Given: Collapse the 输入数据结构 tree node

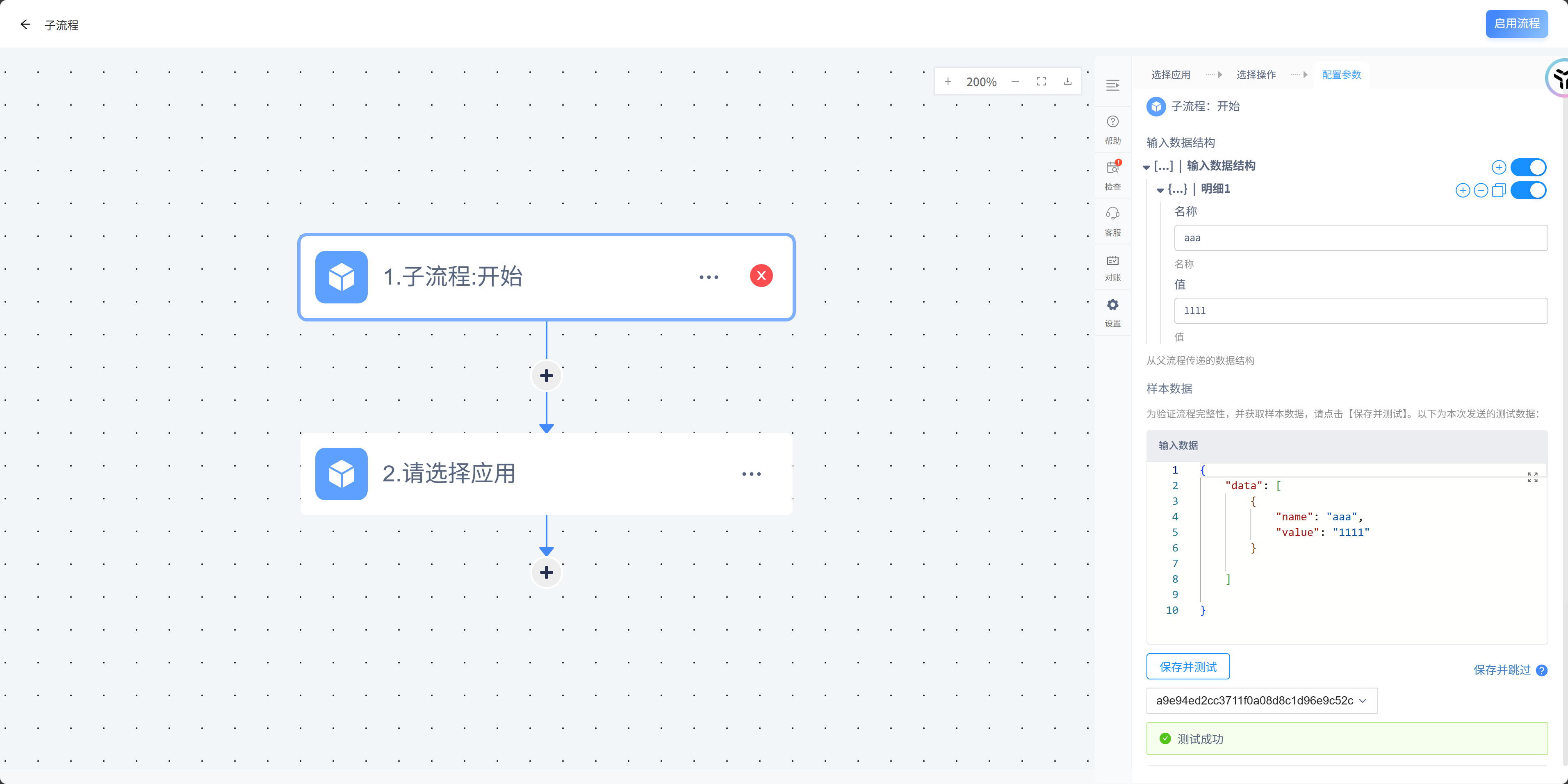Looking at the screenshot, I should pos(1146,167).
